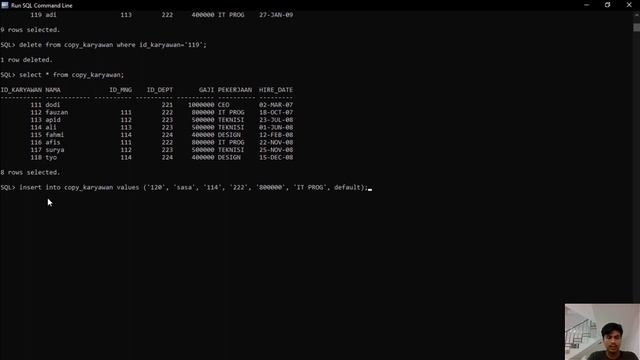Click the '9 rows selected.' message

click(x=30, y=30)
